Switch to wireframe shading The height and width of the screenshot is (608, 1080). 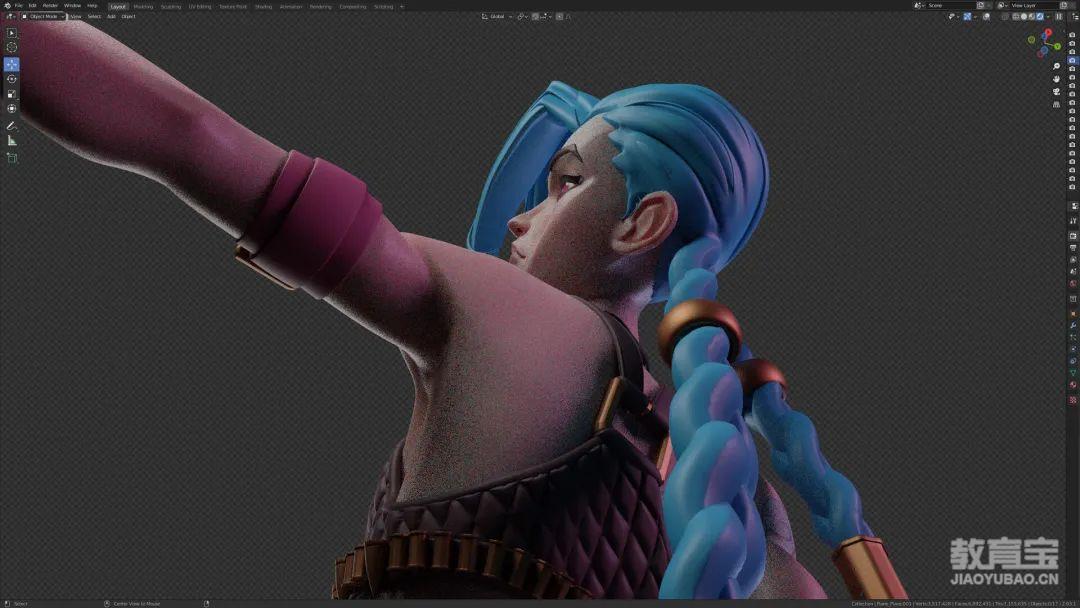pos(1016,17)
